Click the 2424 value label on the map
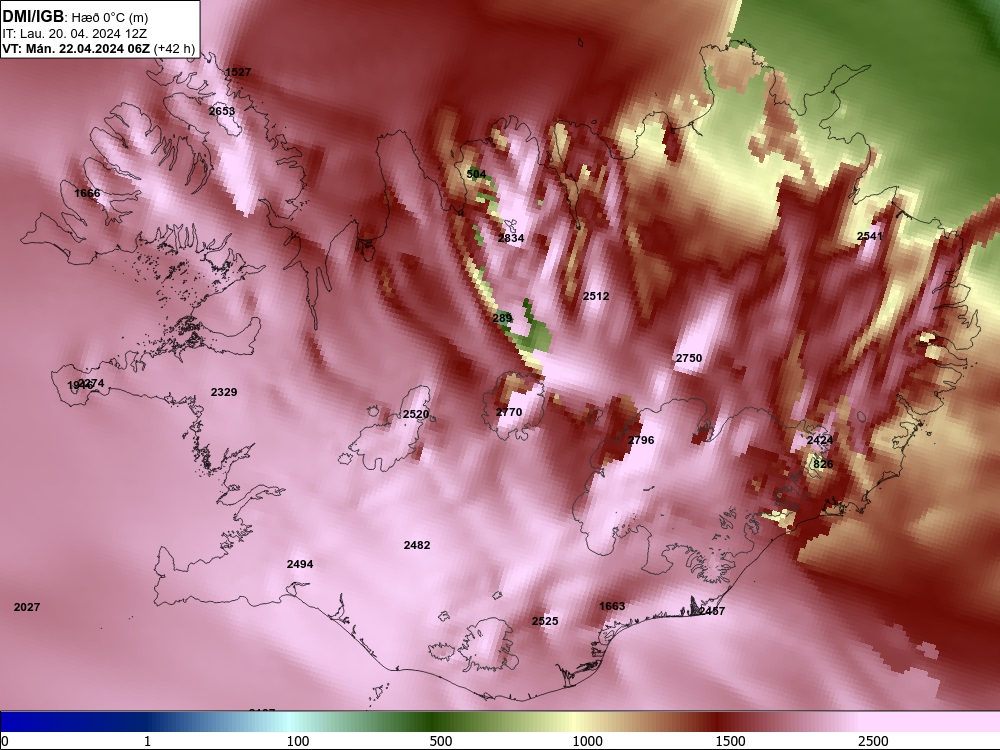The height and width of the screenshot is (750, 1000). coord(820,440)
